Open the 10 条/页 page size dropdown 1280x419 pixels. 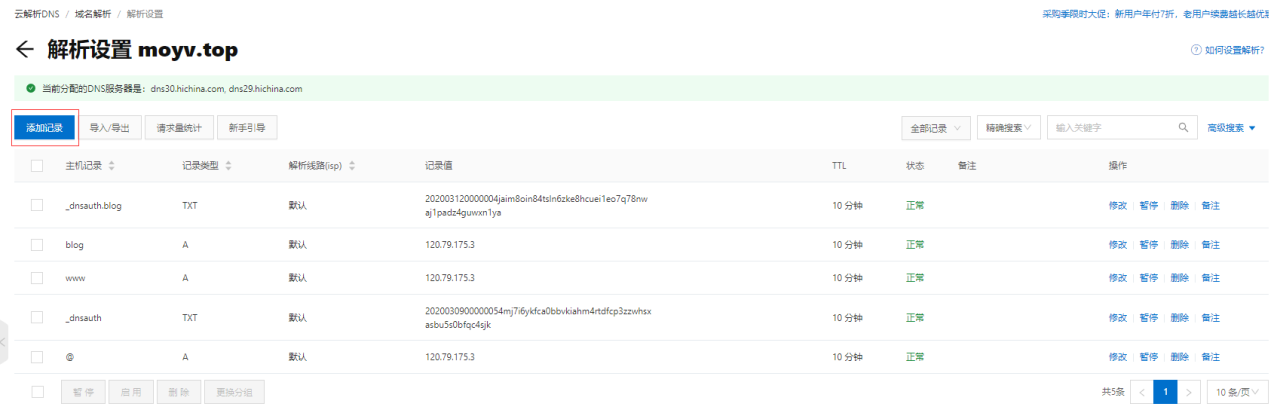[x=1237, y=392]
